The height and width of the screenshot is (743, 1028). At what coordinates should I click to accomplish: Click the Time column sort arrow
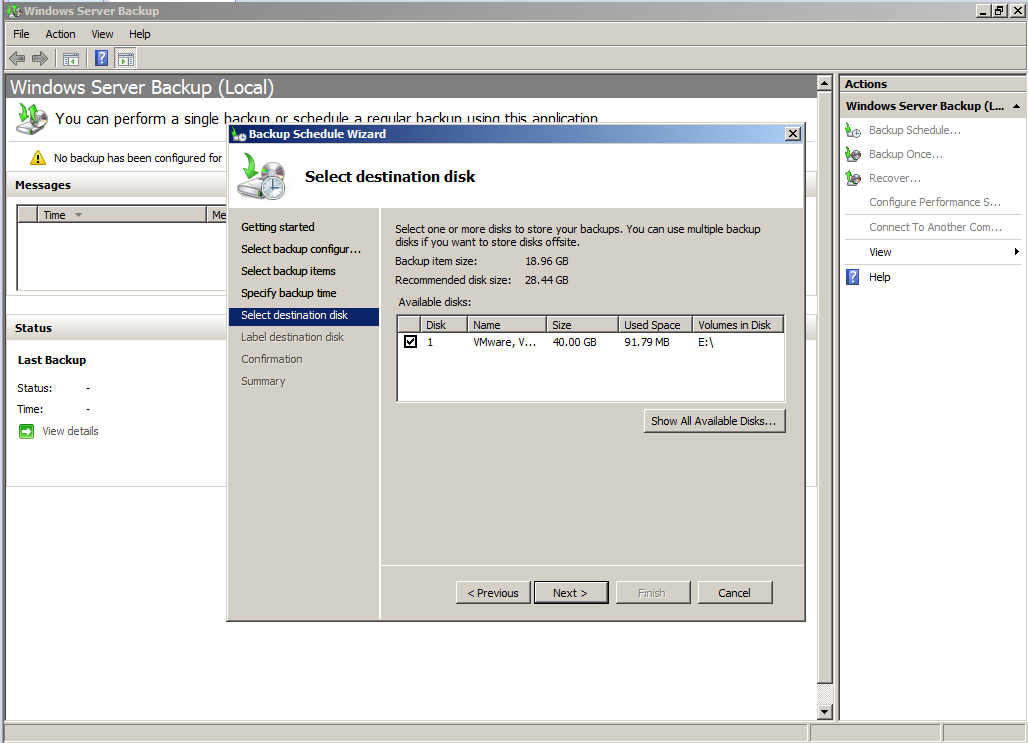point(79,215)
